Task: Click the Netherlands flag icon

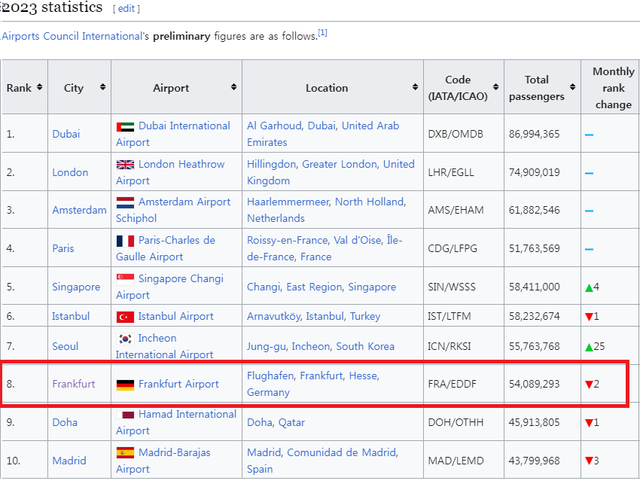Action: pyautogui.click(x=125, y=202)
